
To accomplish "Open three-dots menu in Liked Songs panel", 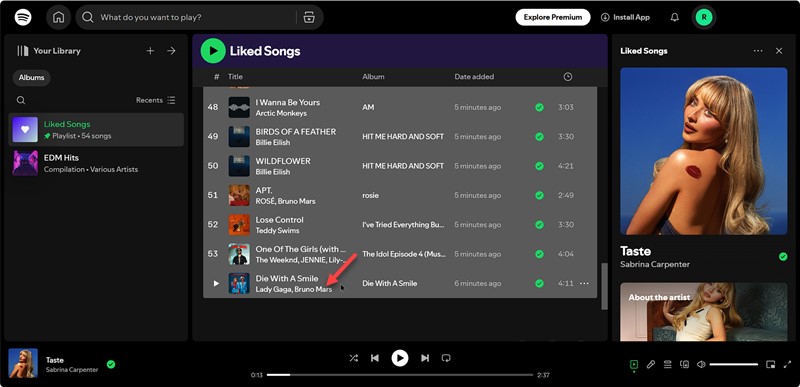I will coord(758,50).
